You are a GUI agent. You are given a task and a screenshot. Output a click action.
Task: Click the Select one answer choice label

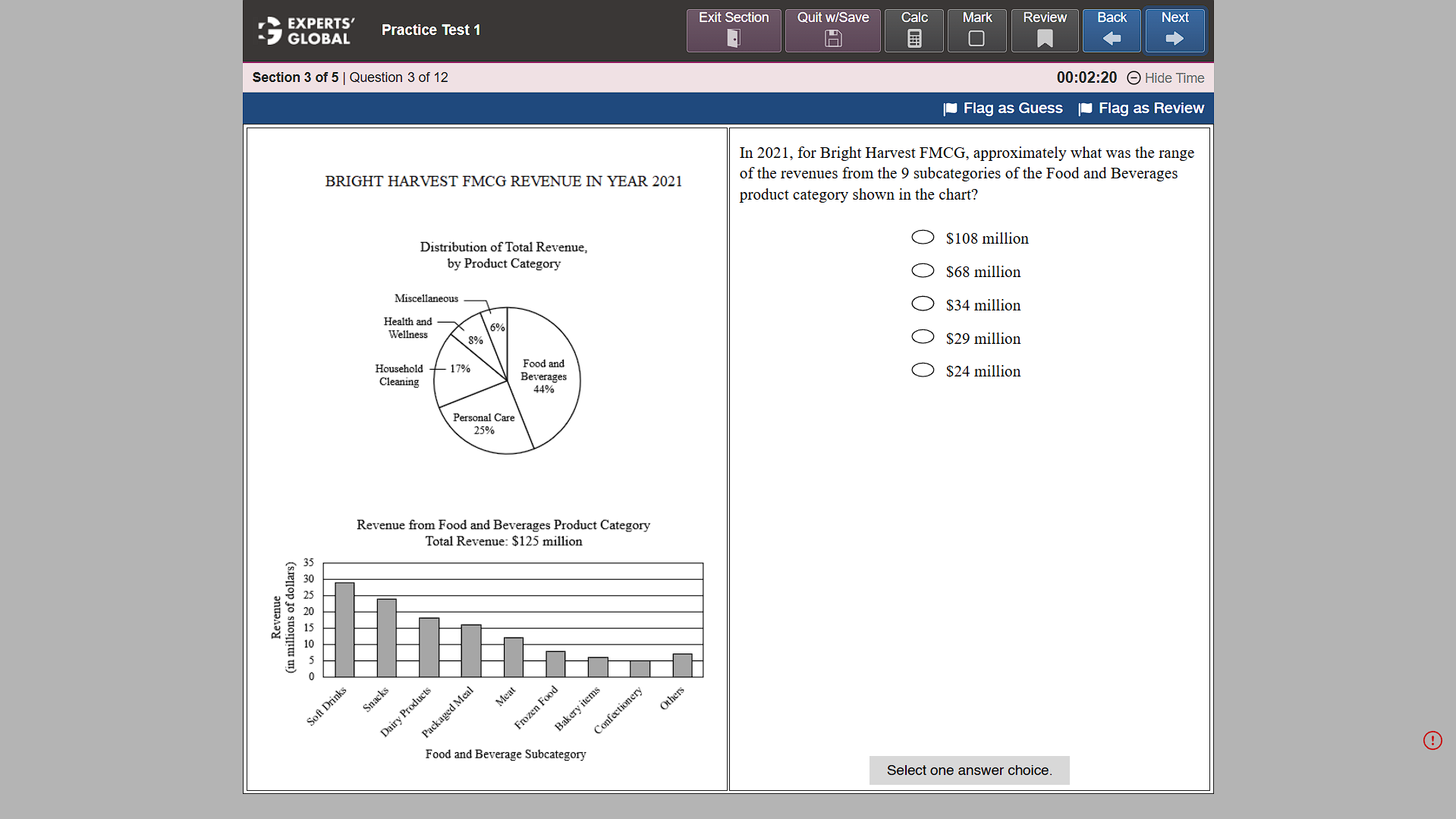point(969,770)
